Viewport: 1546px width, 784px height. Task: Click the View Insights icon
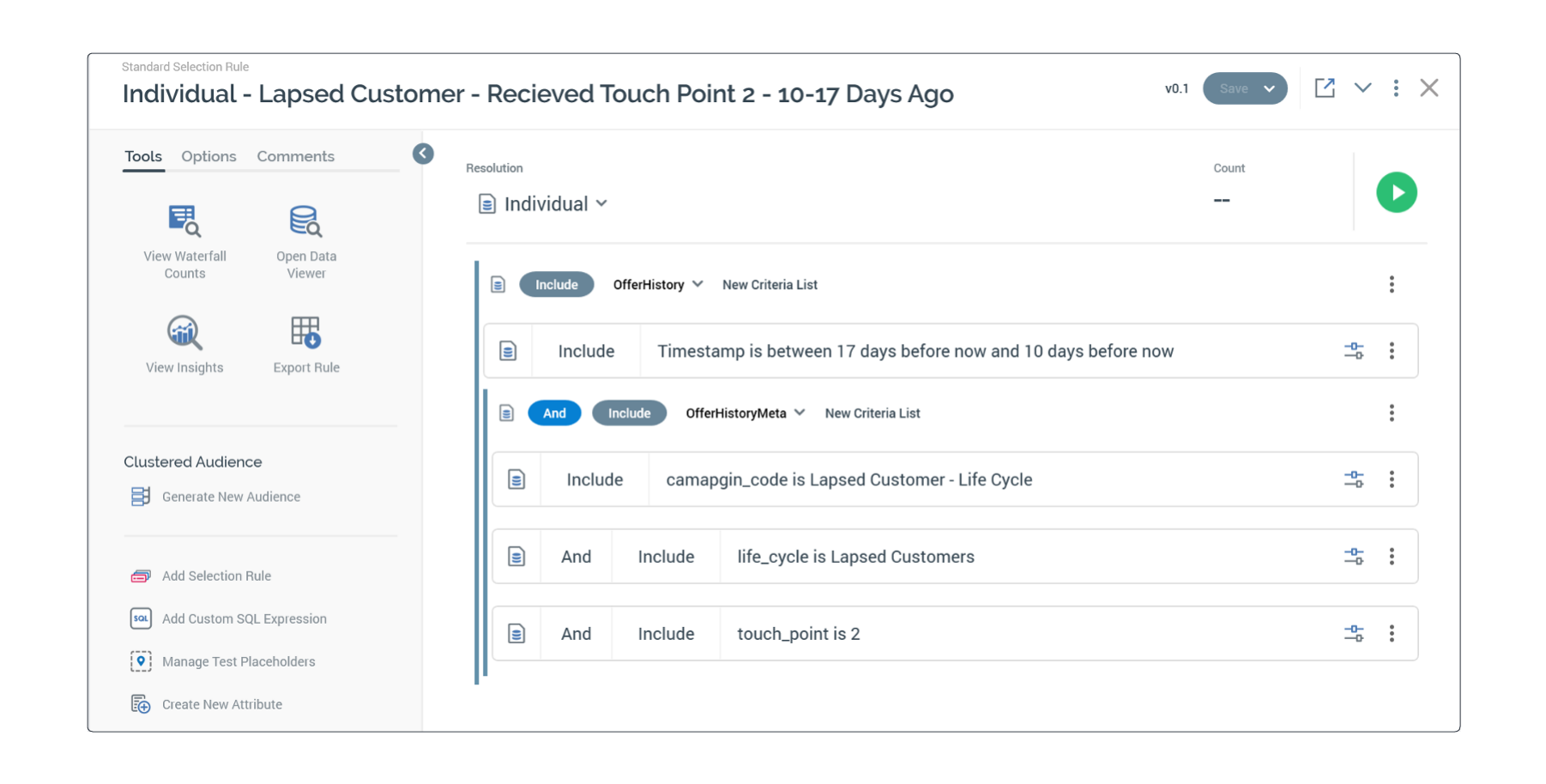(184, 333)
